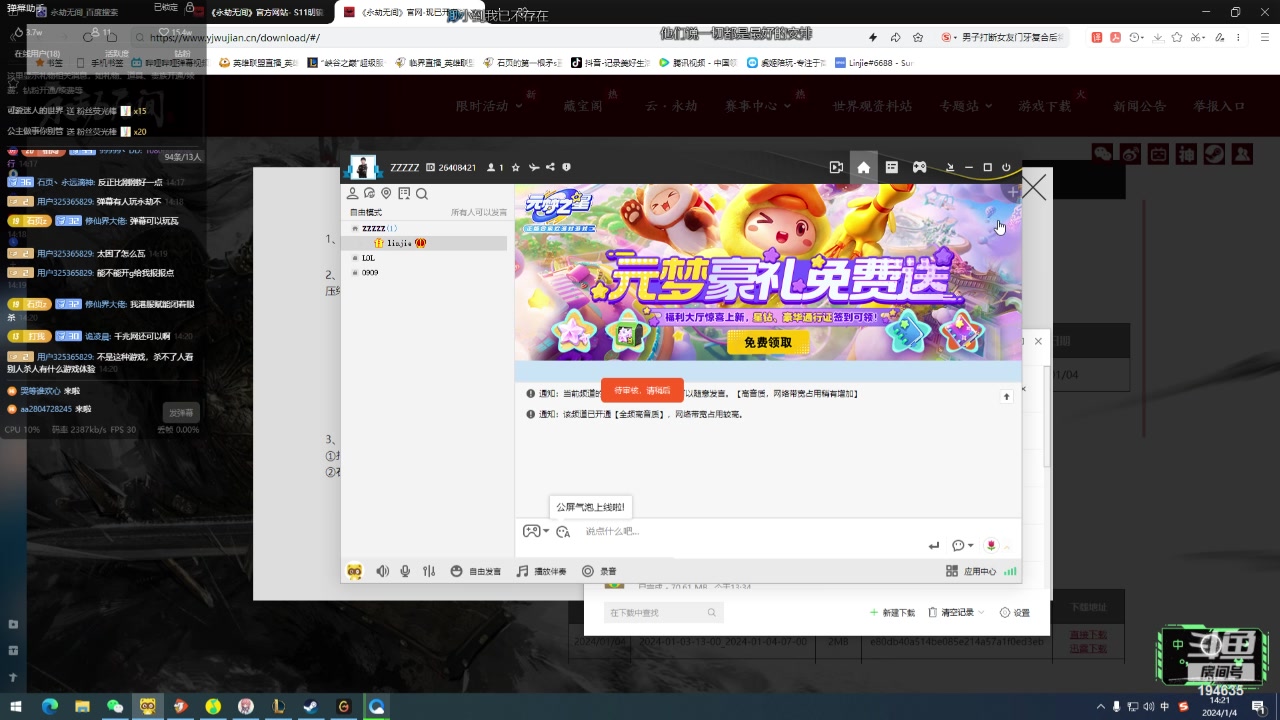Open 赛事中心 website menu

[x=758, y=106]
